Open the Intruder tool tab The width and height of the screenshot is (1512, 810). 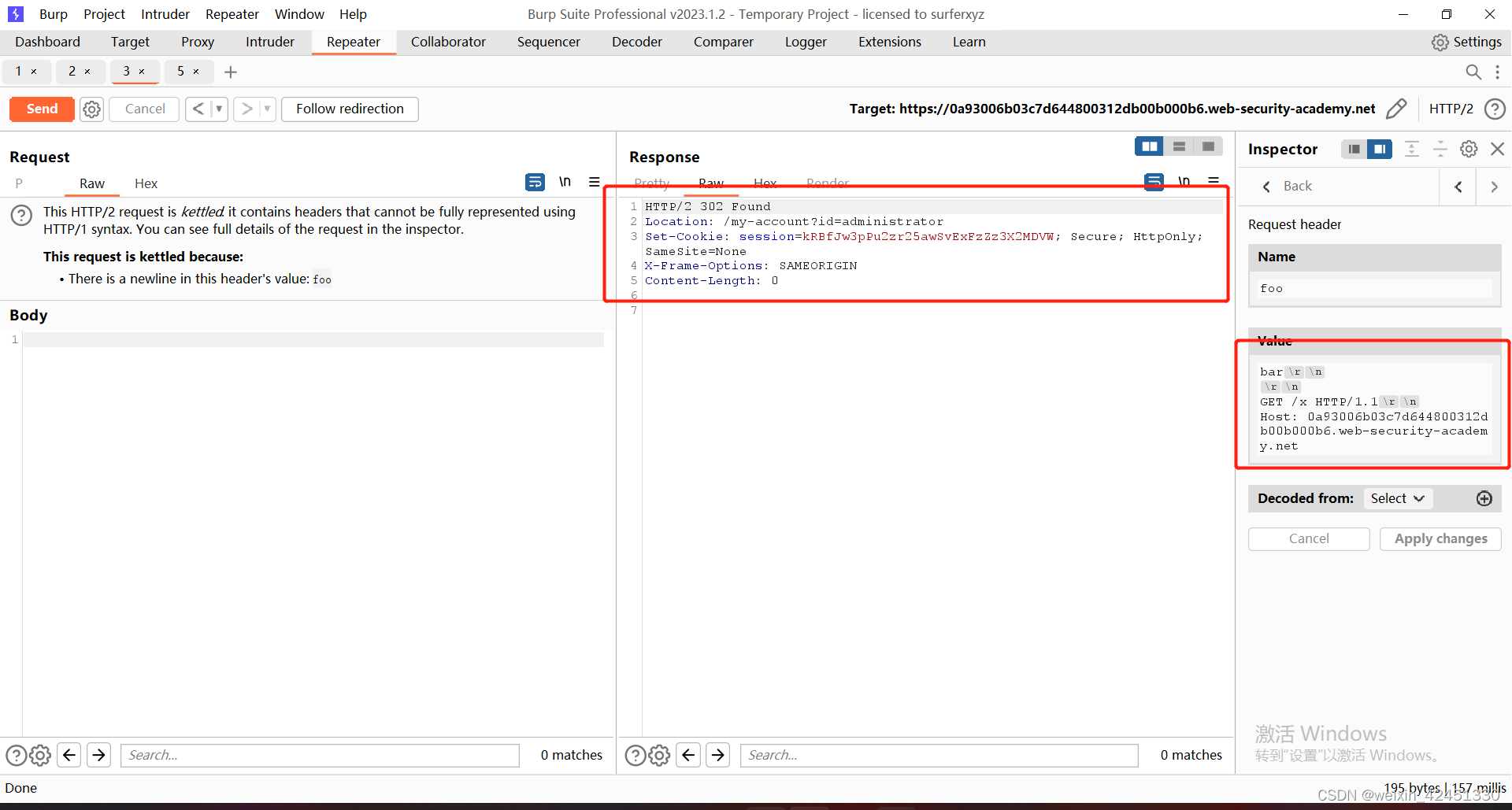click(270, 42)
